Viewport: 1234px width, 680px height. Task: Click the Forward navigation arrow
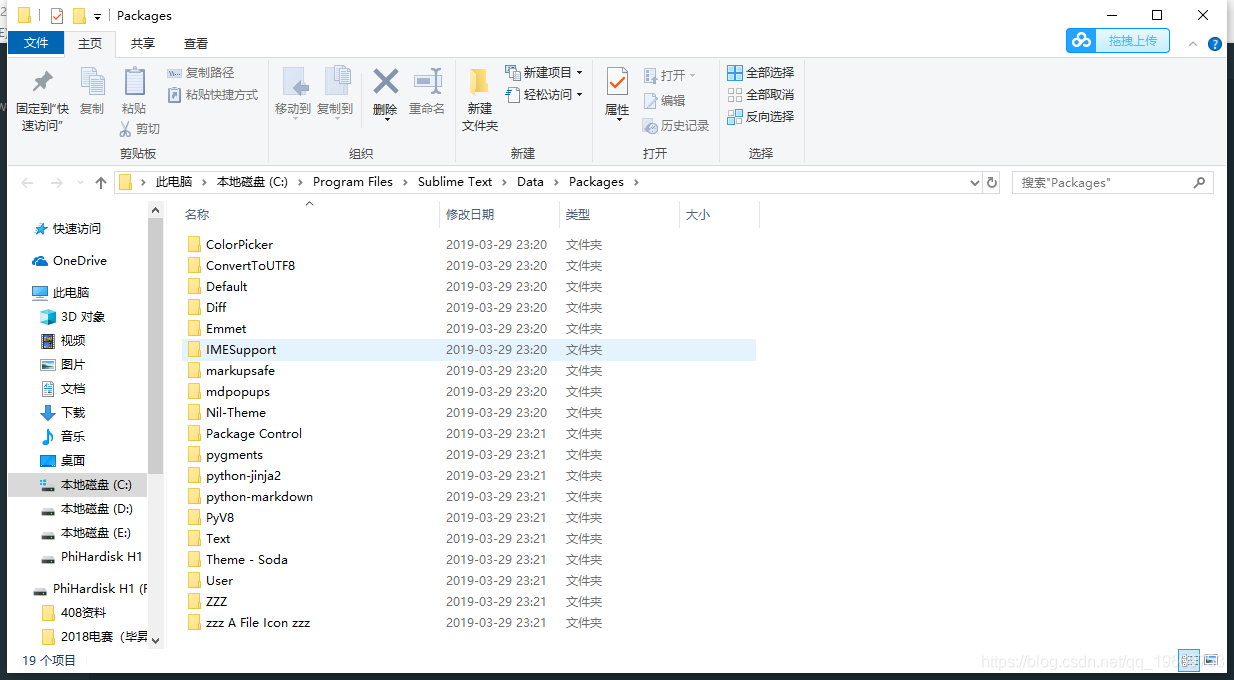click(x=57, y=183)
